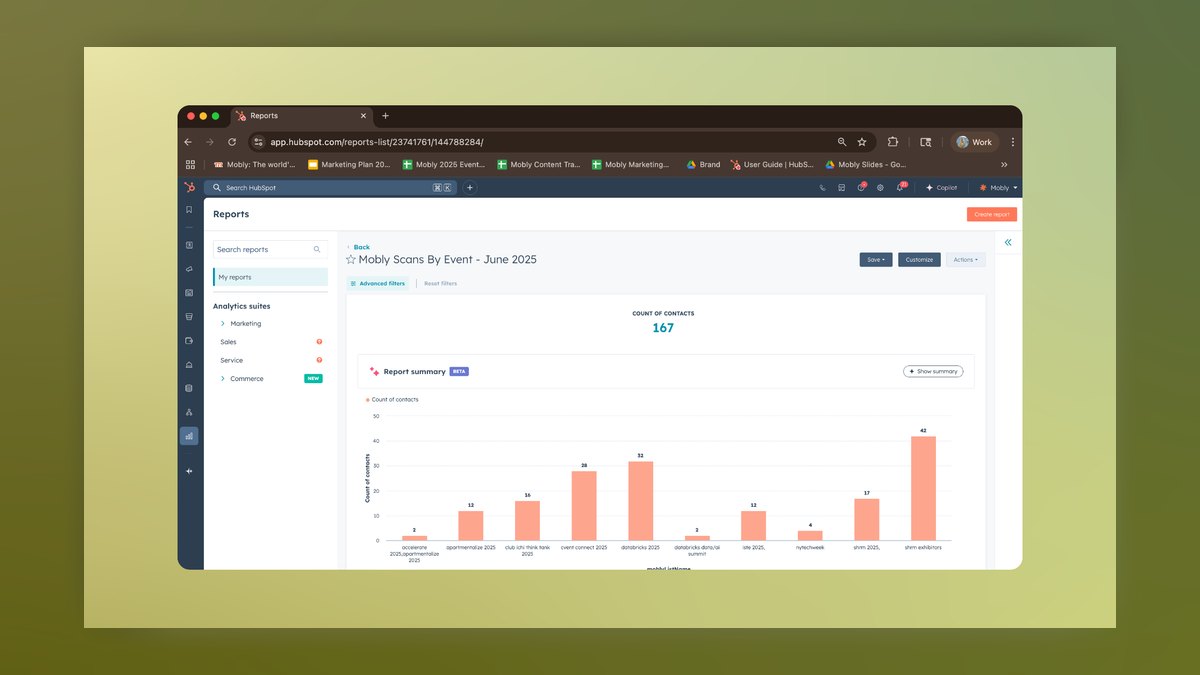Collapse the HubSpot sidebar navigation arrow
1200x675 pixels.
[x=189, y=471]
